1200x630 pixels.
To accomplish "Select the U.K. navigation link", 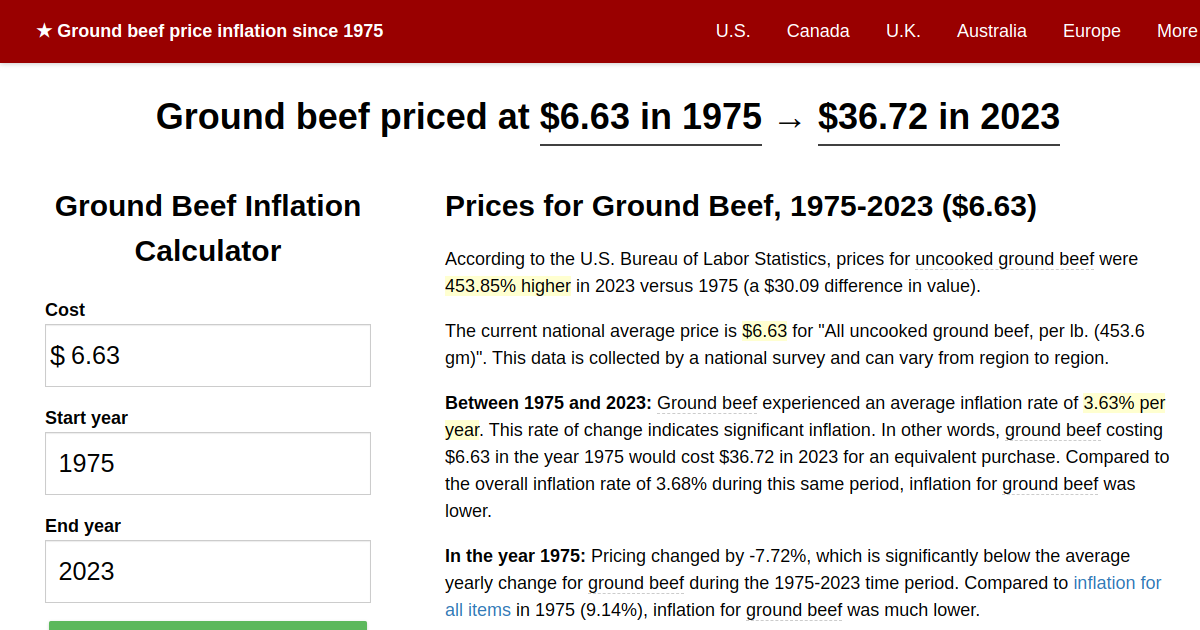I will (903, 31).
